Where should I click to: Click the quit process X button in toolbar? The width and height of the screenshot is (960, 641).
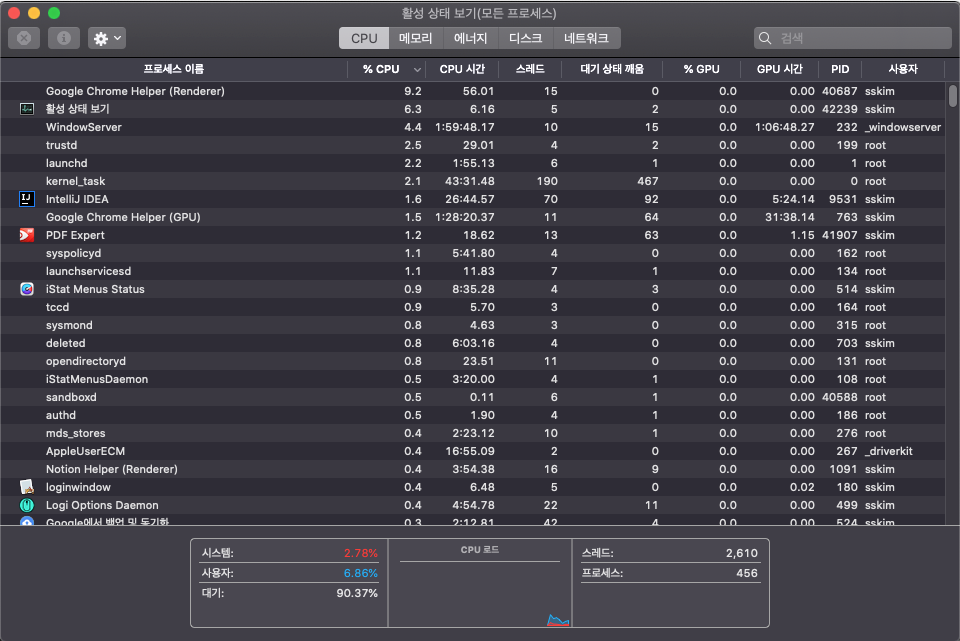click(x=24, y=38)
